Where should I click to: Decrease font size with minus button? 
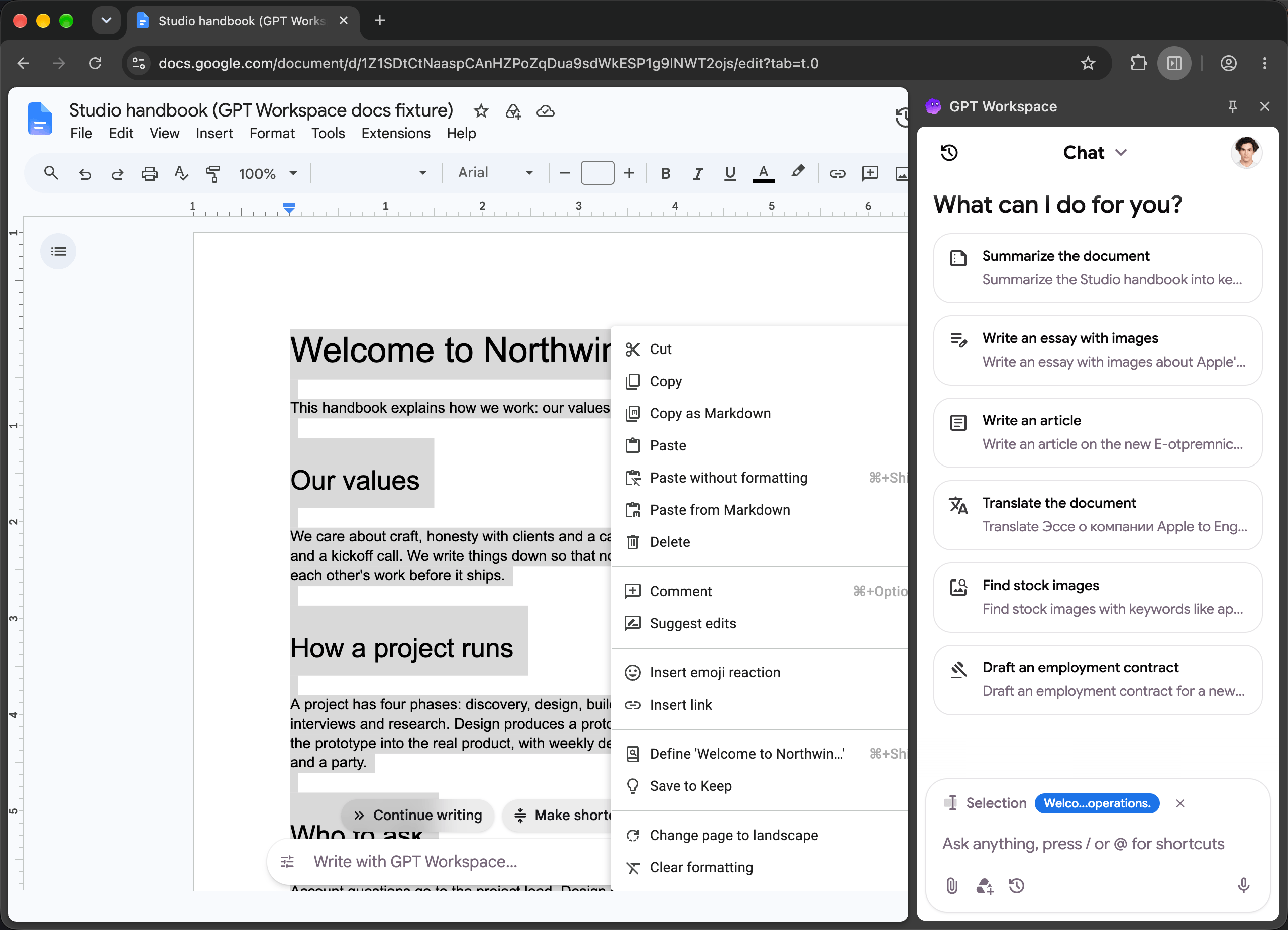coord(565,173)
